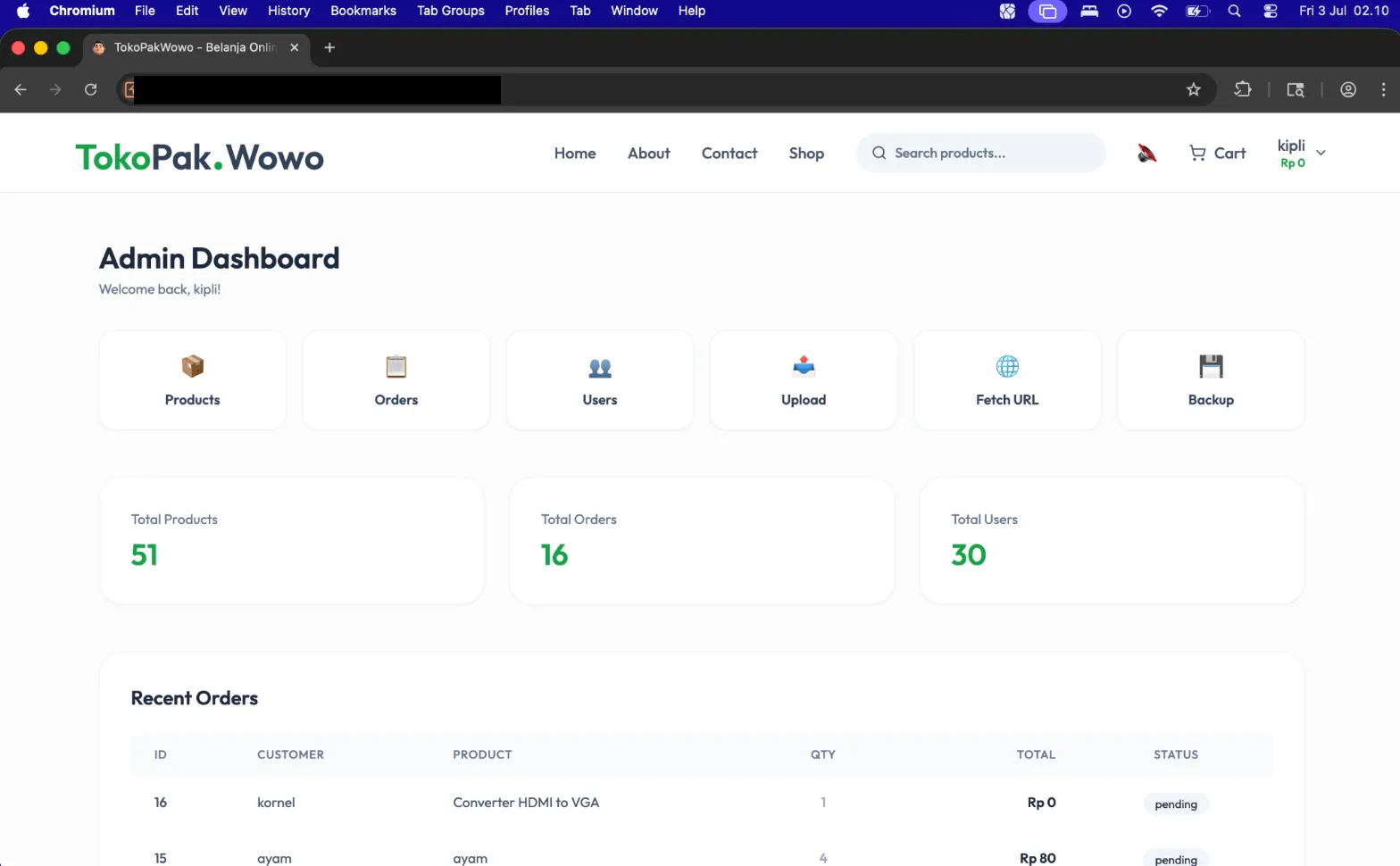Open the Fetch URL globe card
The width and height of the screenshot is (1400, 866).
point(1007,380)
